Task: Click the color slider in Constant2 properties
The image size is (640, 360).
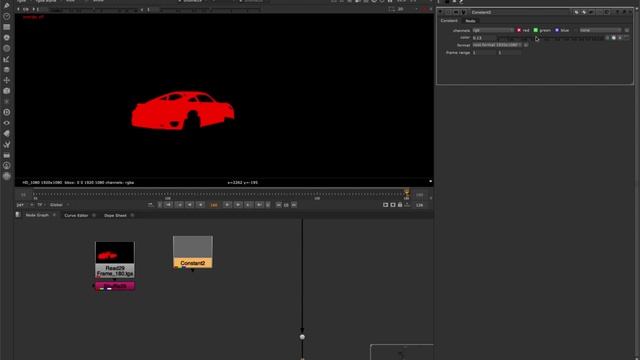Action: point(550,38)
